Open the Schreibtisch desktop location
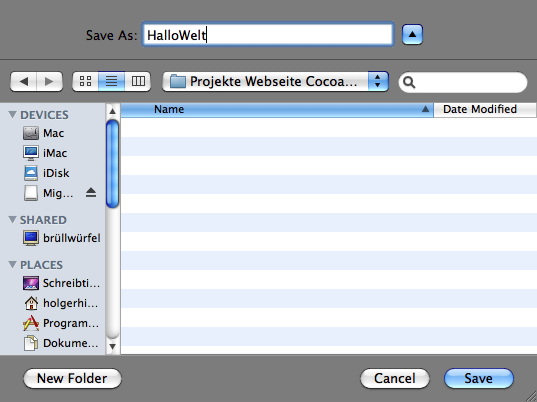Viewport: 537px width, 402px height. 61,283
